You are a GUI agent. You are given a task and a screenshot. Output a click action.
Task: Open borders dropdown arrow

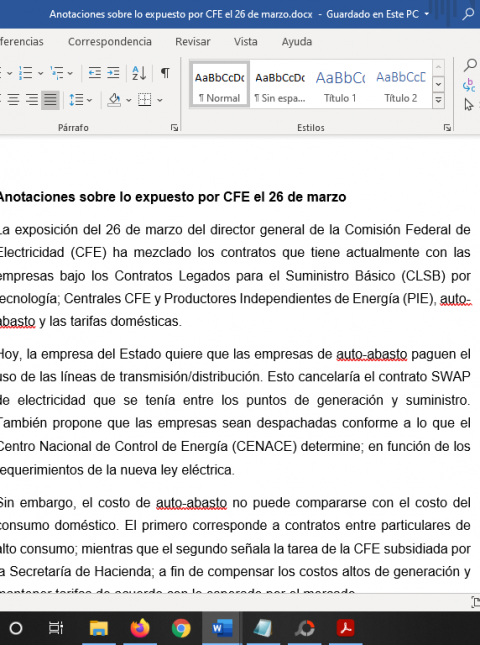click(x=160, y=100)
